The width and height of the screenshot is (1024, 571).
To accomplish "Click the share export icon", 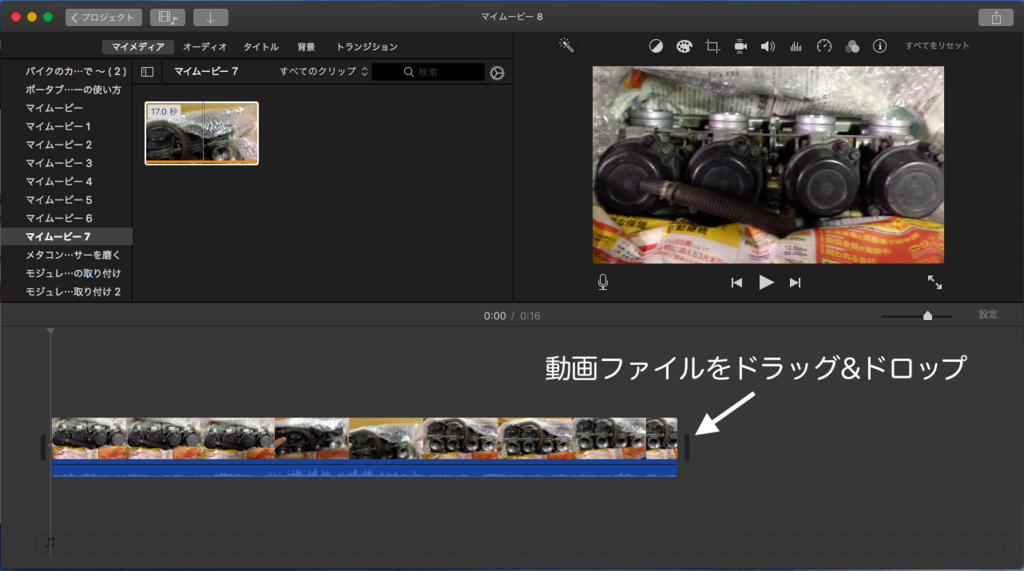I will [996, 18].
